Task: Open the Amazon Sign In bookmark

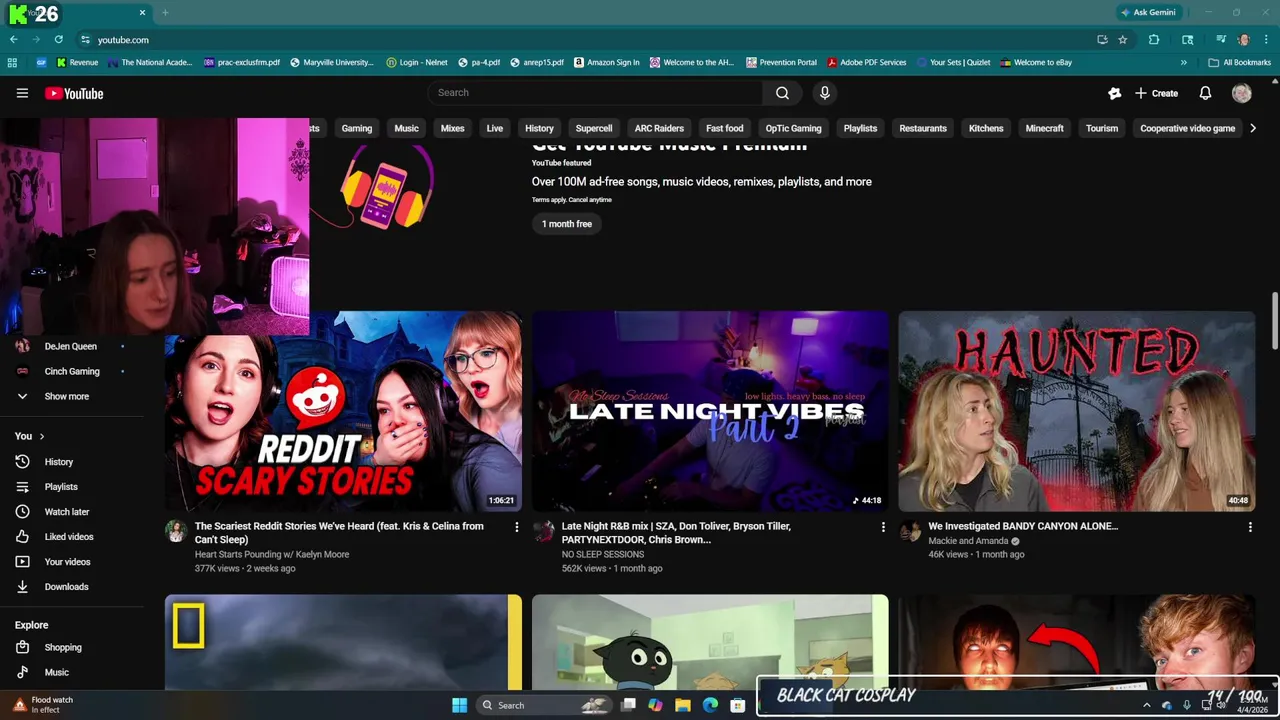Action: click(607, 62)
